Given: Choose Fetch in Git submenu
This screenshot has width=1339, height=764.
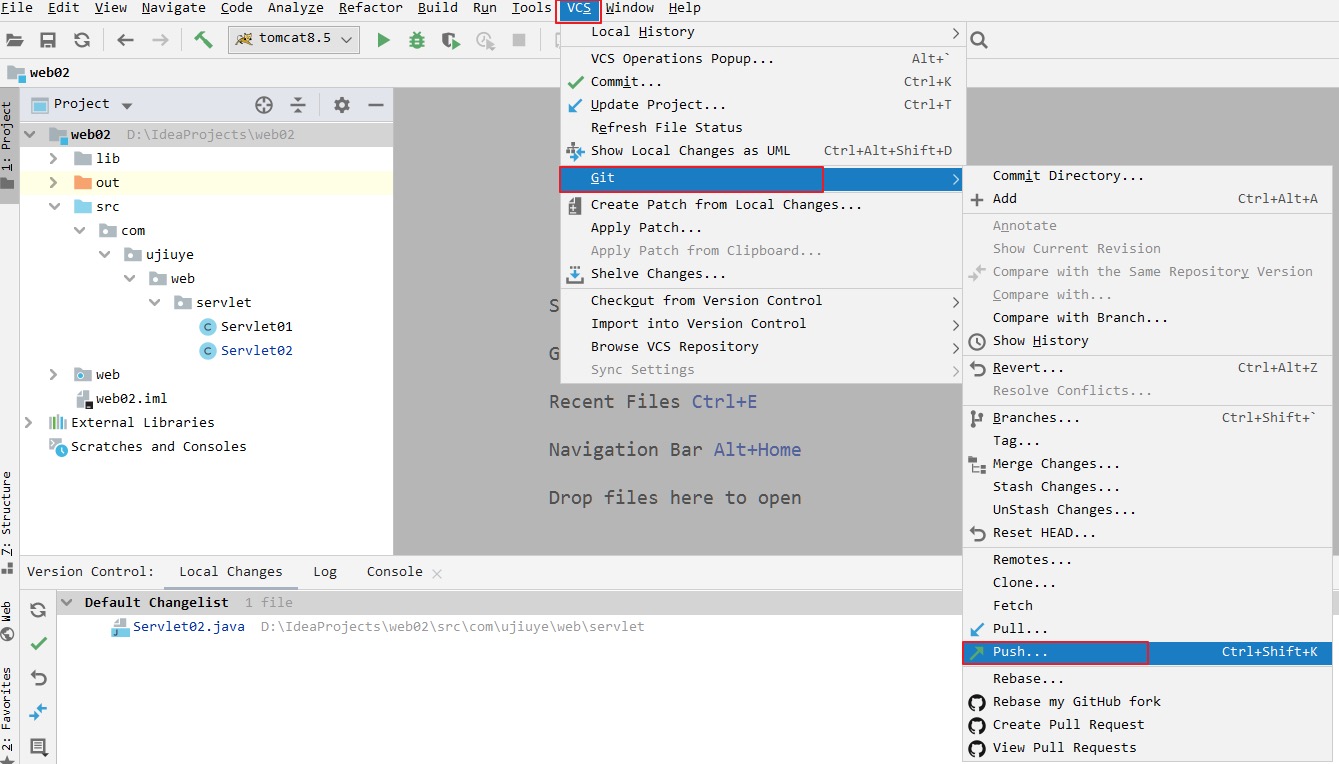Looking at the screenshot, I should (1148, 606).
